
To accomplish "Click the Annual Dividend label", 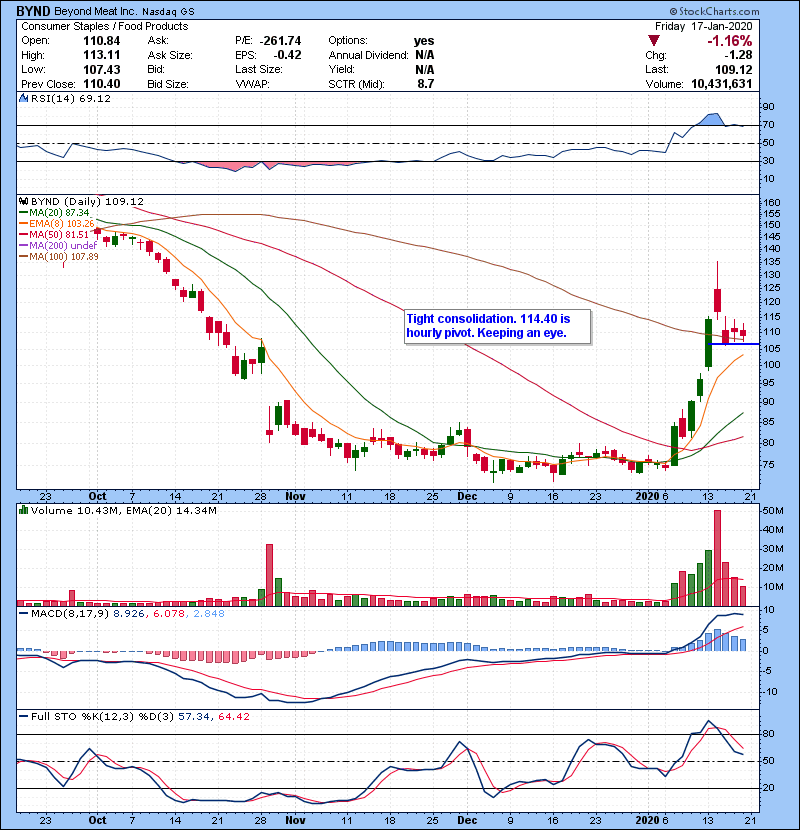I will (x=368, y=55).
